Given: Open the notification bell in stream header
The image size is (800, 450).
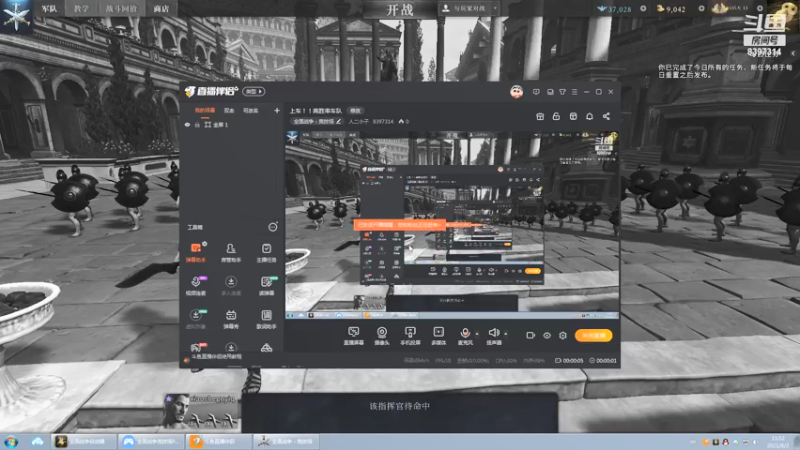Looking at the screenshot, I should 589,116.
